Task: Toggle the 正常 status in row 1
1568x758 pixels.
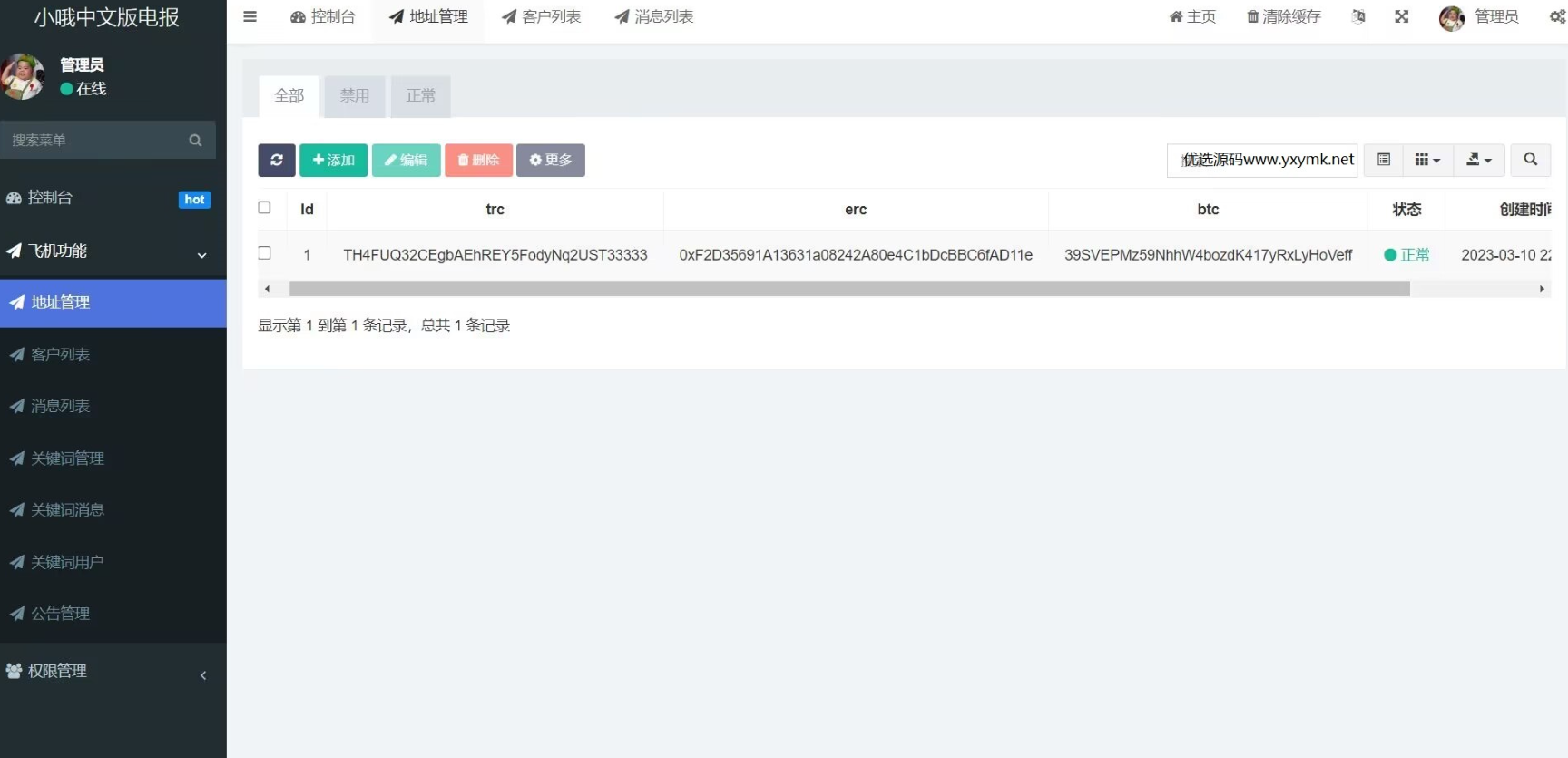Action: [x=1406, y=255]
